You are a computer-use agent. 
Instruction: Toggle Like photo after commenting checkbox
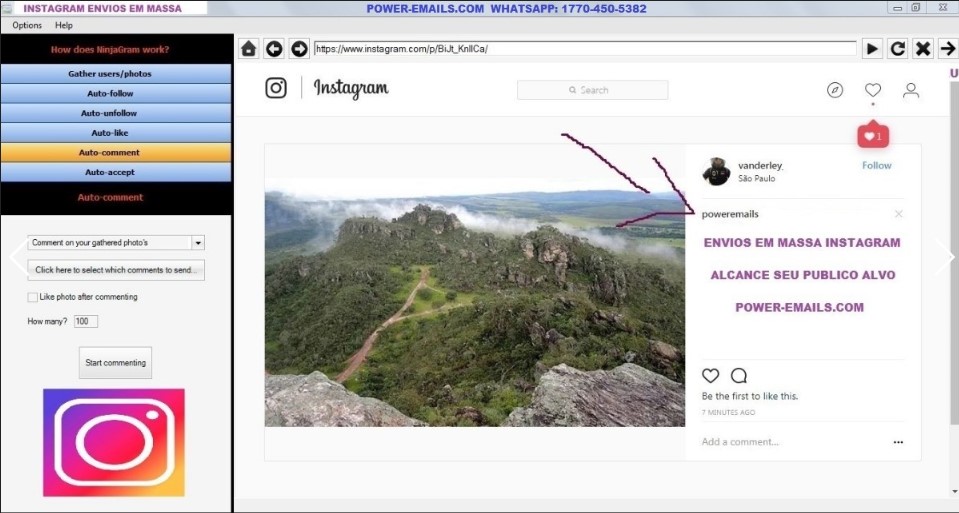(32, 297)
